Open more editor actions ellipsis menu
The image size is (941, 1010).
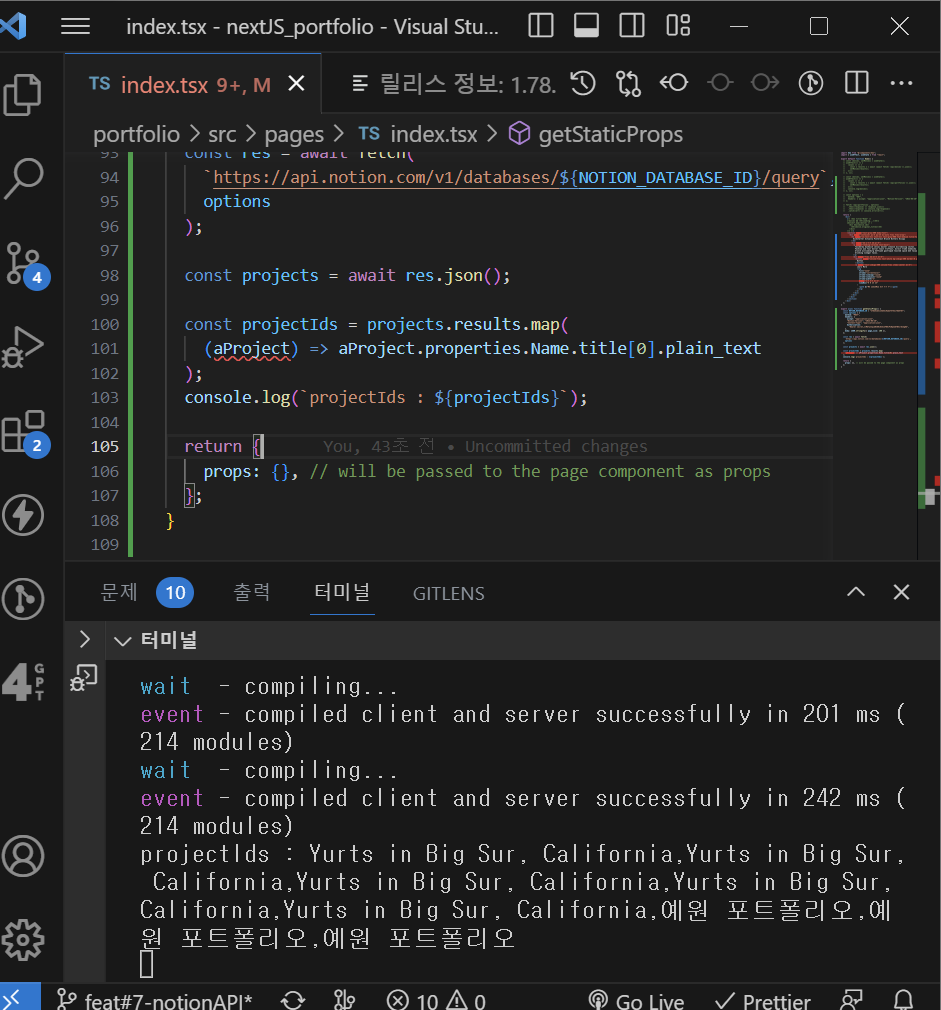(902, 83)
